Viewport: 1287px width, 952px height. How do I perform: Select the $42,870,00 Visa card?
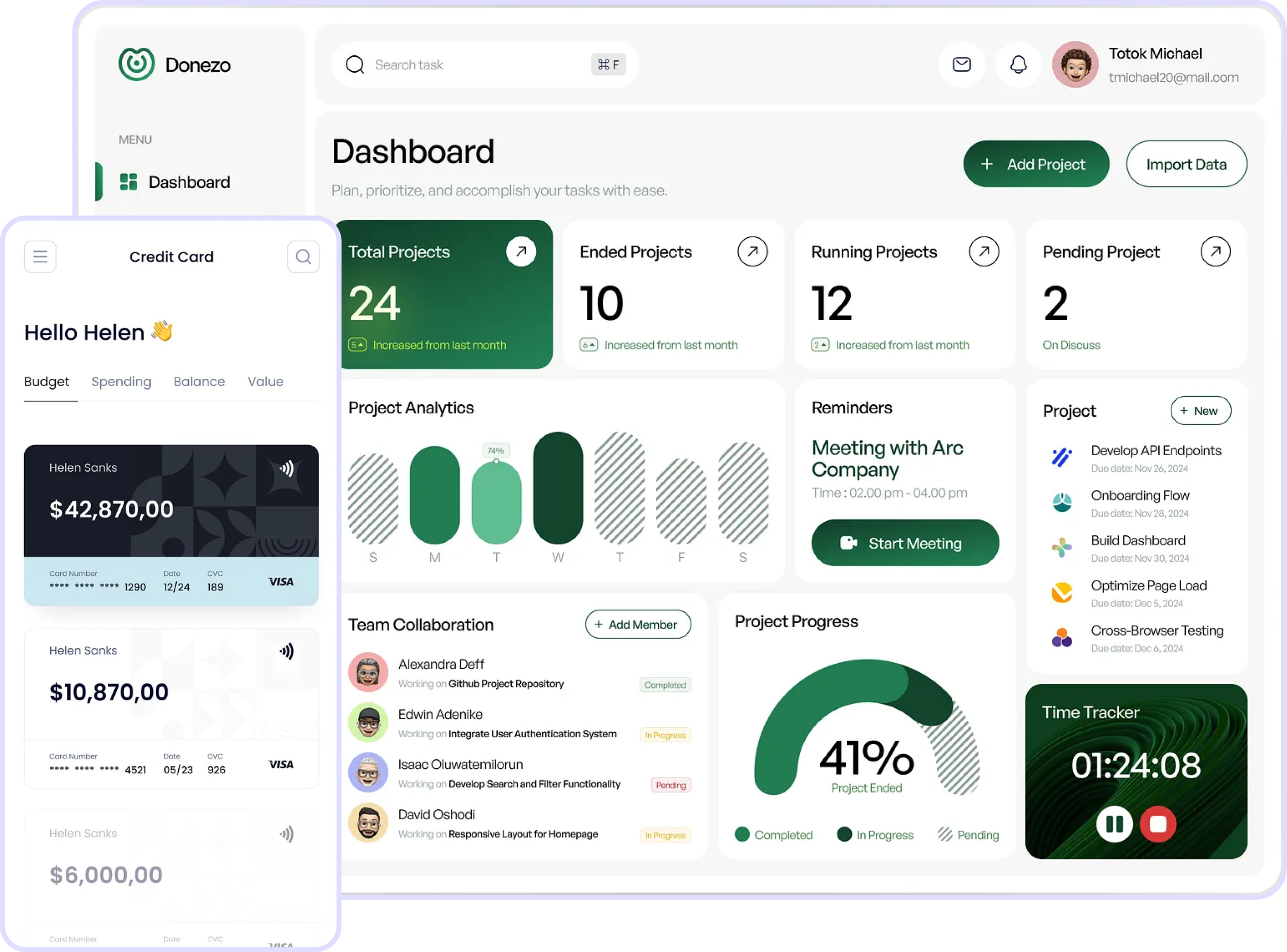tap(171, 524)
